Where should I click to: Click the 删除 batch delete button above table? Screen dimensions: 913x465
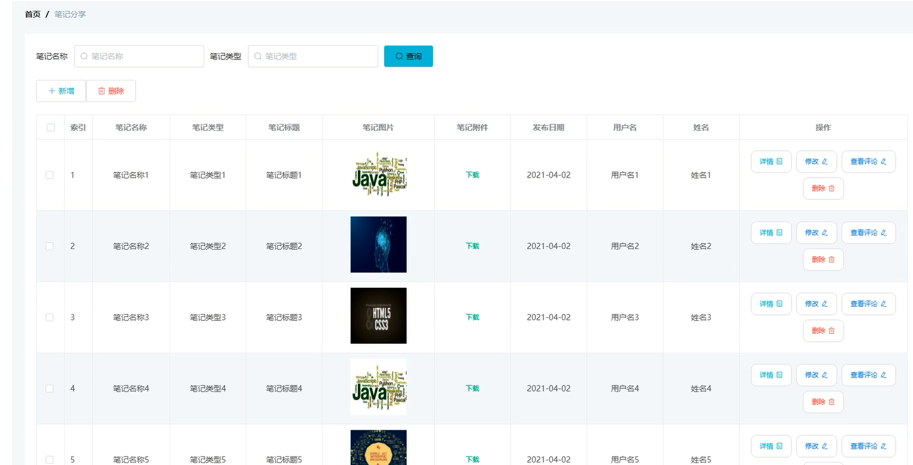pyautogui.click(x=111, y=91)
